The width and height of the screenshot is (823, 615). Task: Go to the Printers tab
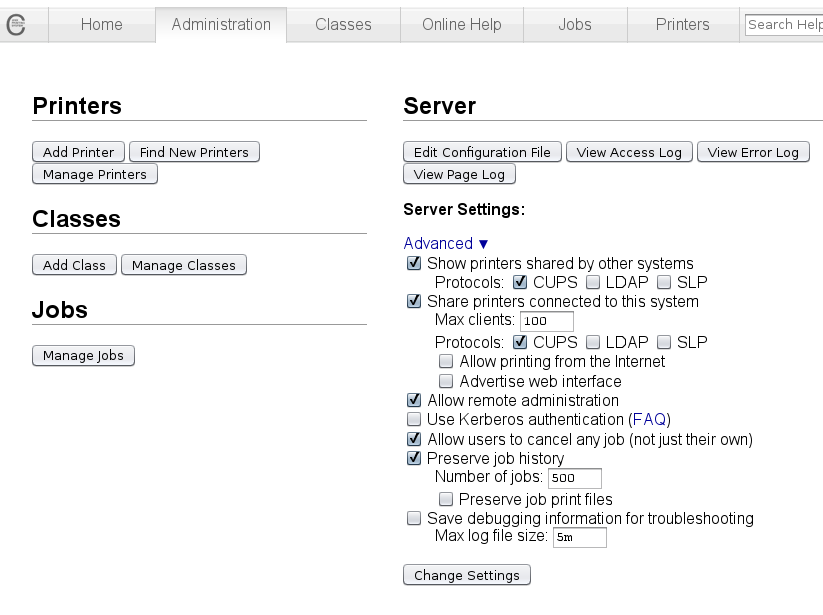click(x=682, y=25)
